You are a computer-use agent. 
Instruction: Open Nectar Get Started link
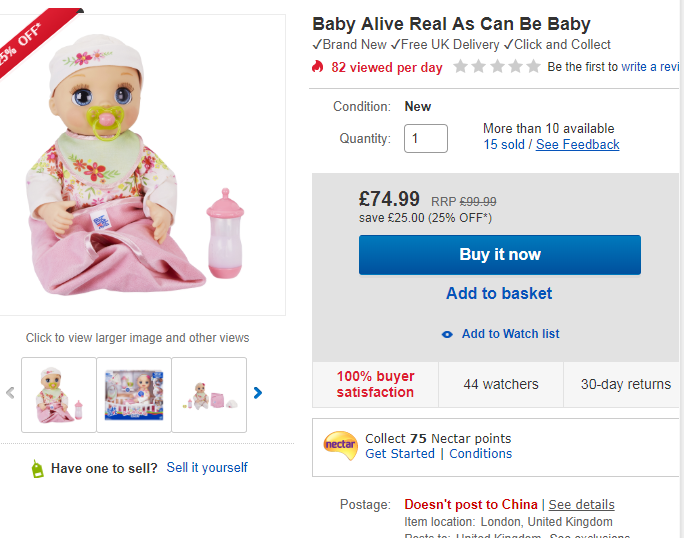pos(400,454)
